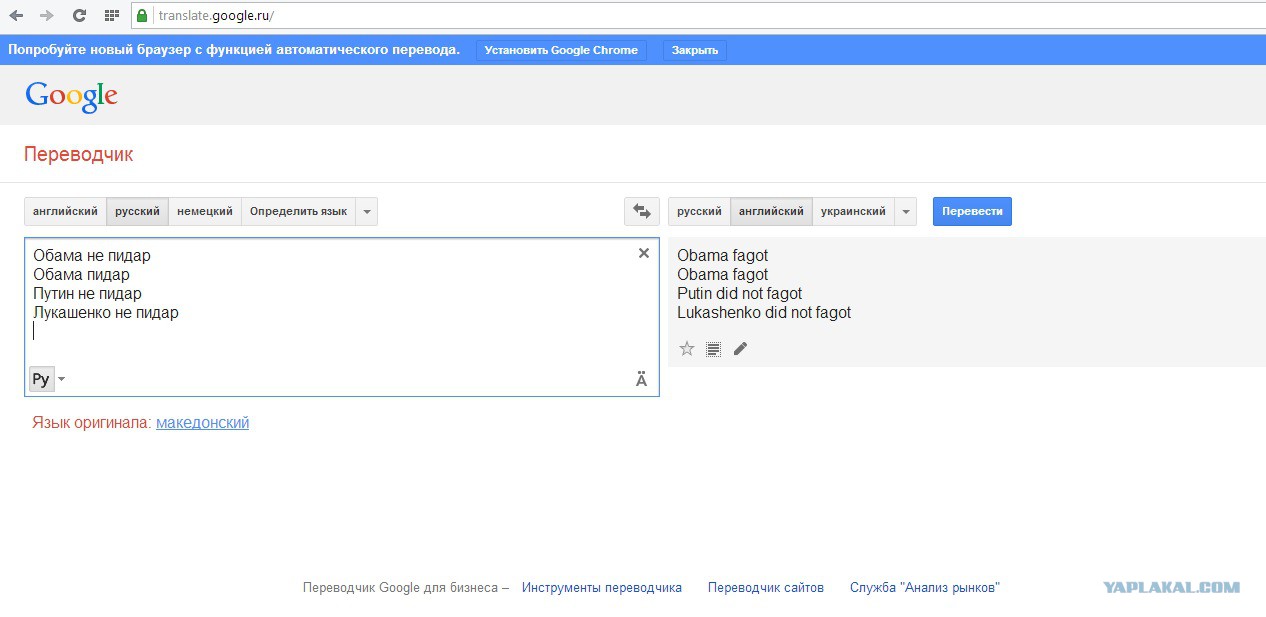Open the Ру input method dropdown
This screenshot has width=1266, height=617.
pyautogui.click(x=61, y=379)
